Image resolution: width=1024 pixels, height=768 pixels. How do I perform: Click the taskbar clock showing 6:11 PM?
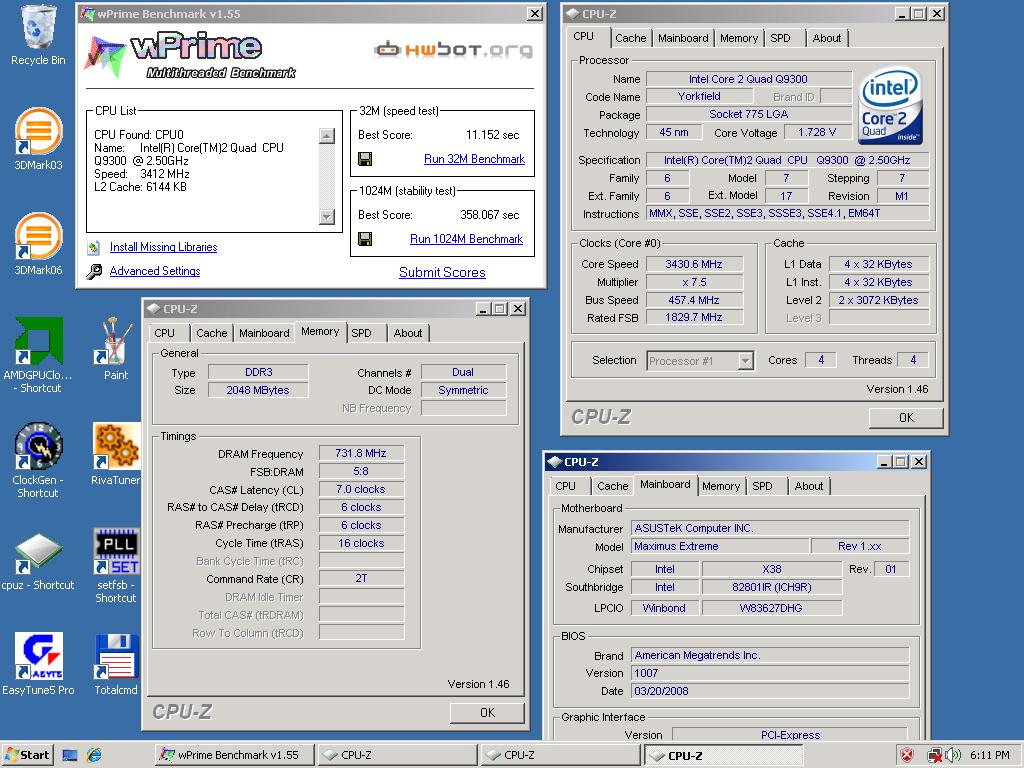(x=990, y=756)
